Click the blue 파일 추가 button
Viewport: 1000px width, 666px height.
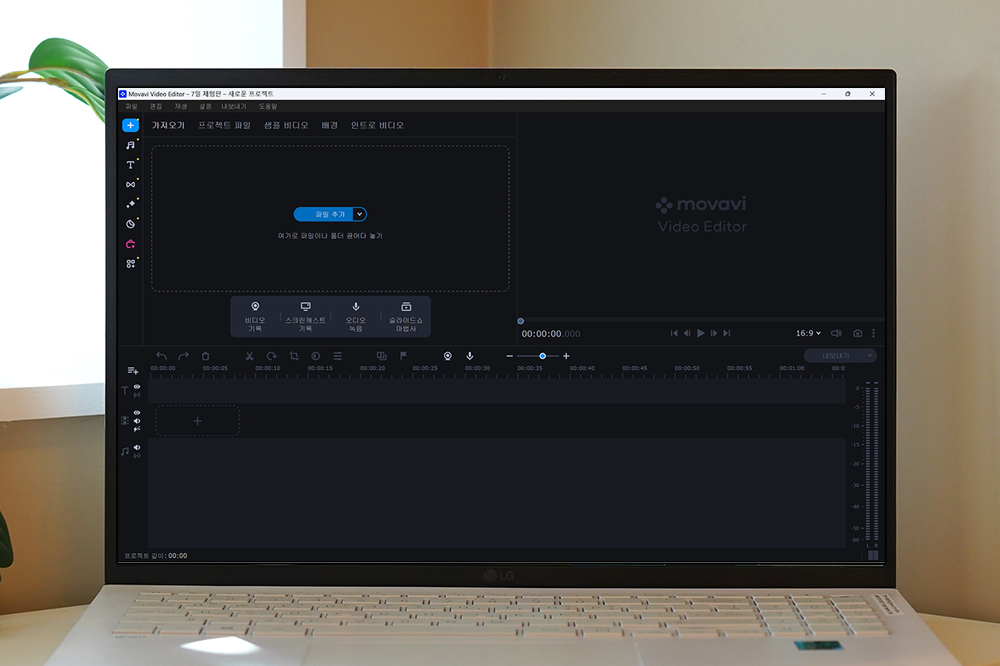[x=324, y=214]
